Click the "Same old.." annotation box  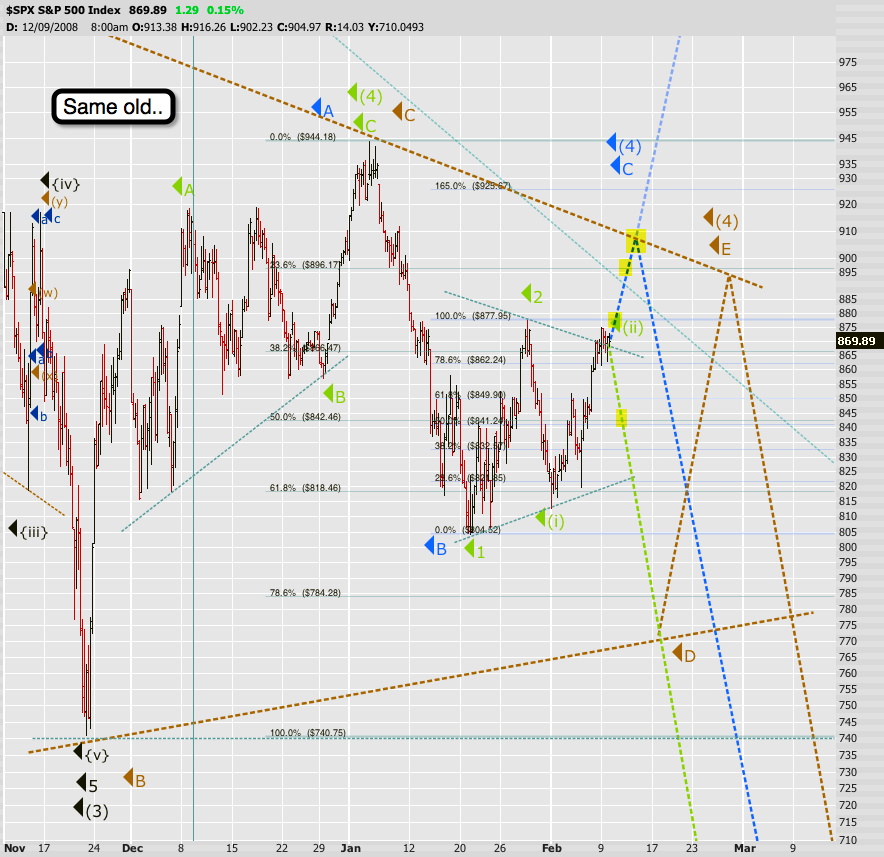pos(113,106)
